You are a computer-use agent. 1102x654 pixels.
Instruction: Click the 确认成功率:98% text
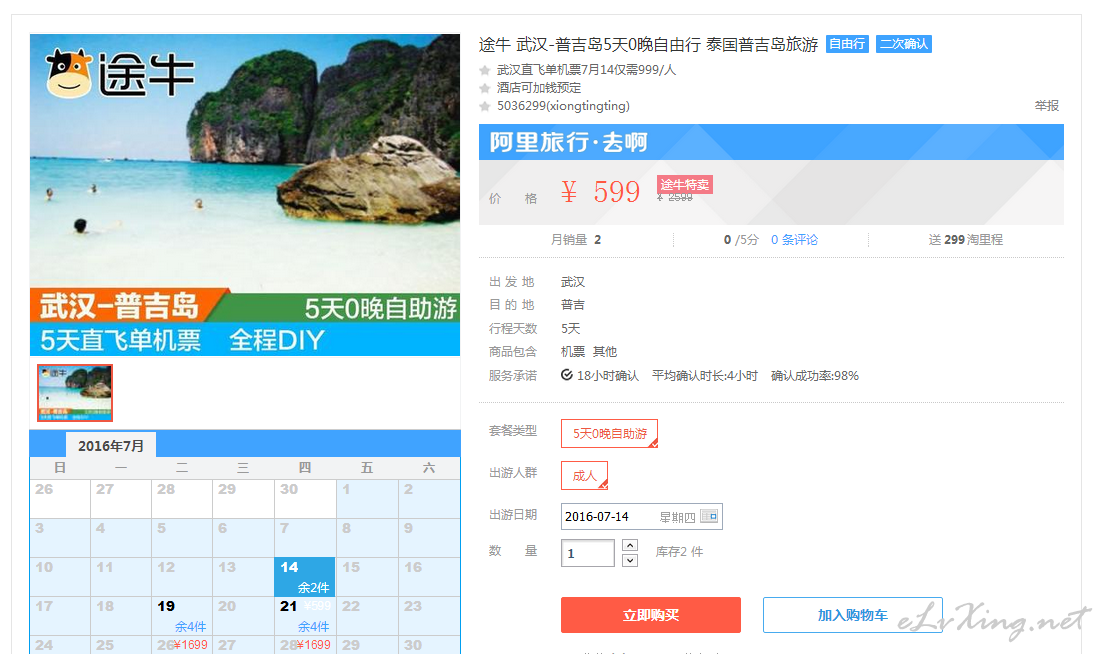pyautogui.click(x=815, y=376)
